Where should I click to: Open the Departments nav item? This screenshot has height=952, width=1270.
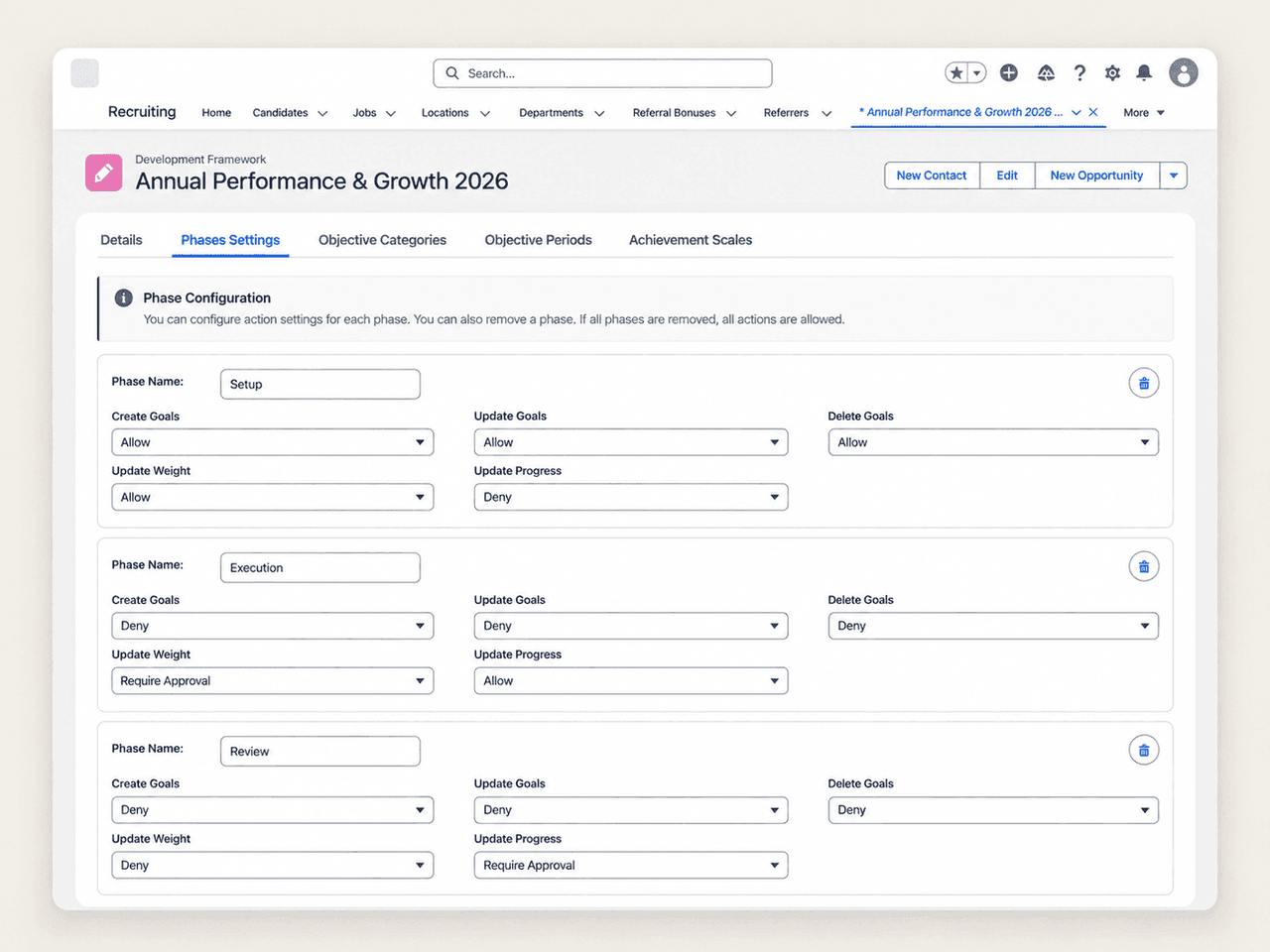pos(551,113)
